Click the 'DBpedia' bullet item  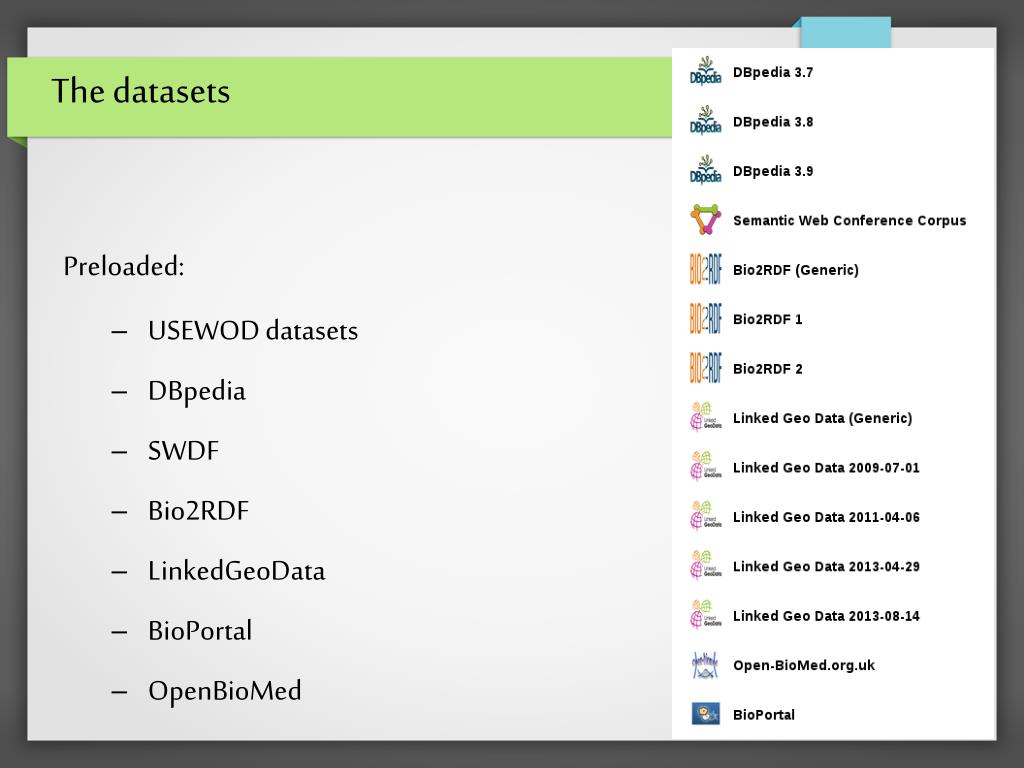point(197,391)
